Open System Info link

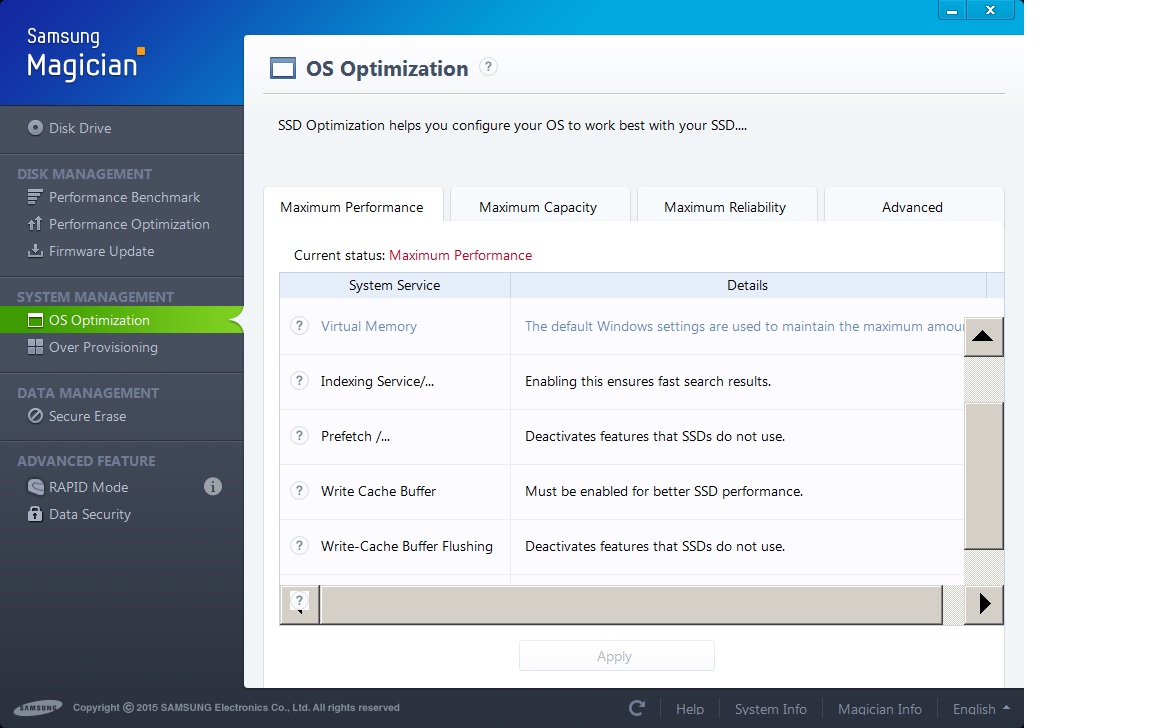click(771, 709)
